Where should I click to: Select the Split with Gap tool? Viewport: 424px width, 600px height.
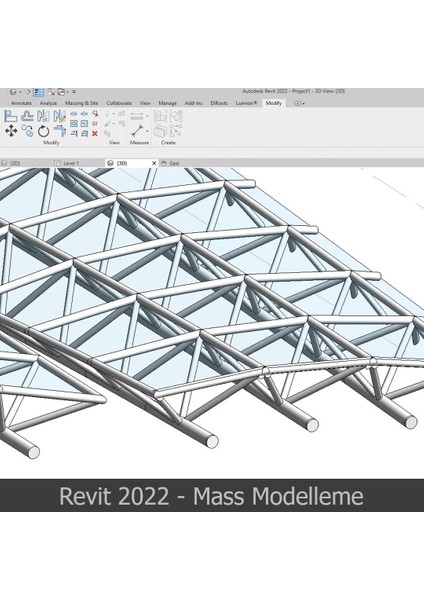click(84, 114)
